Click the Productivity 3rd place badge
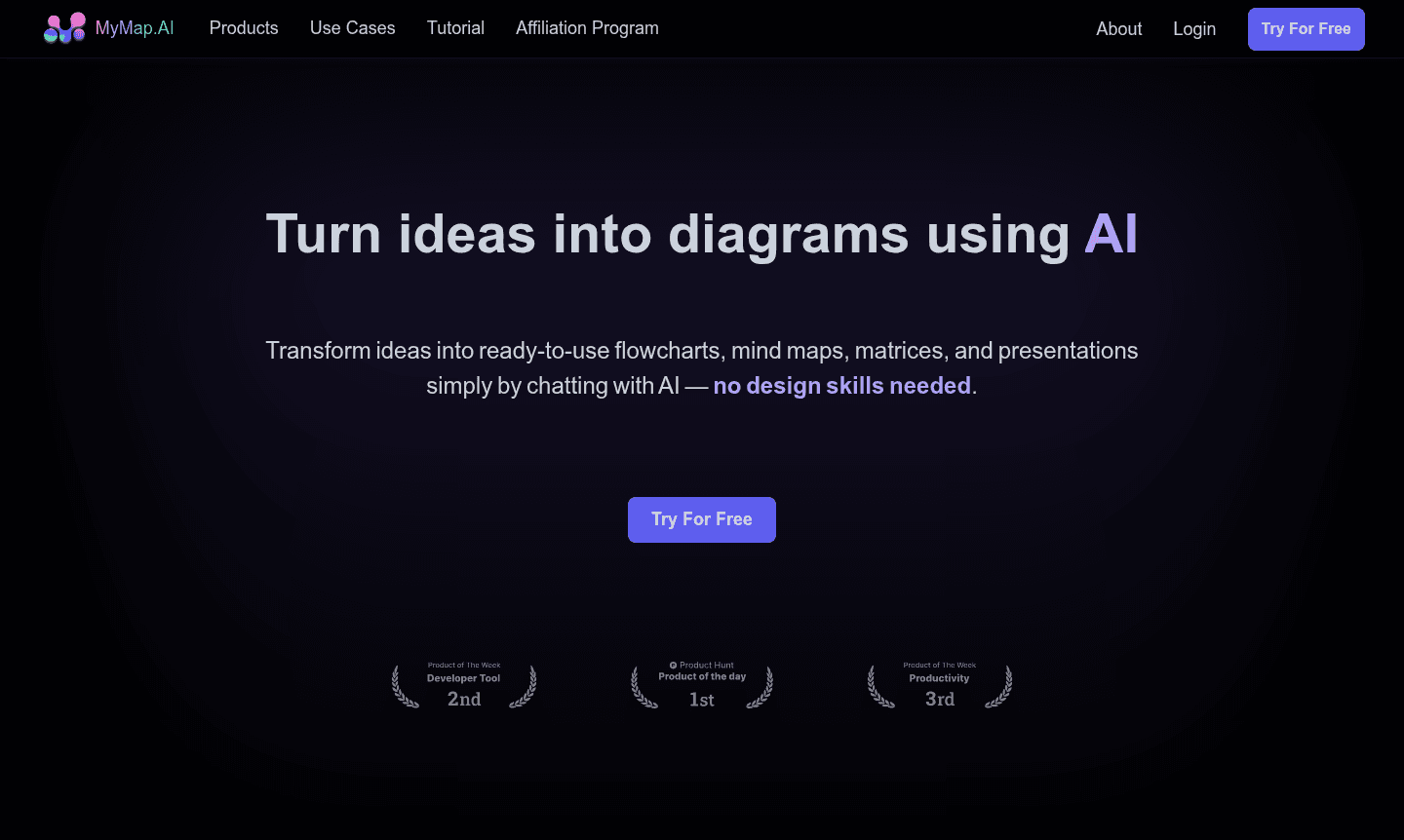Viewport: 1404px width, 840px height. (939, 685)
